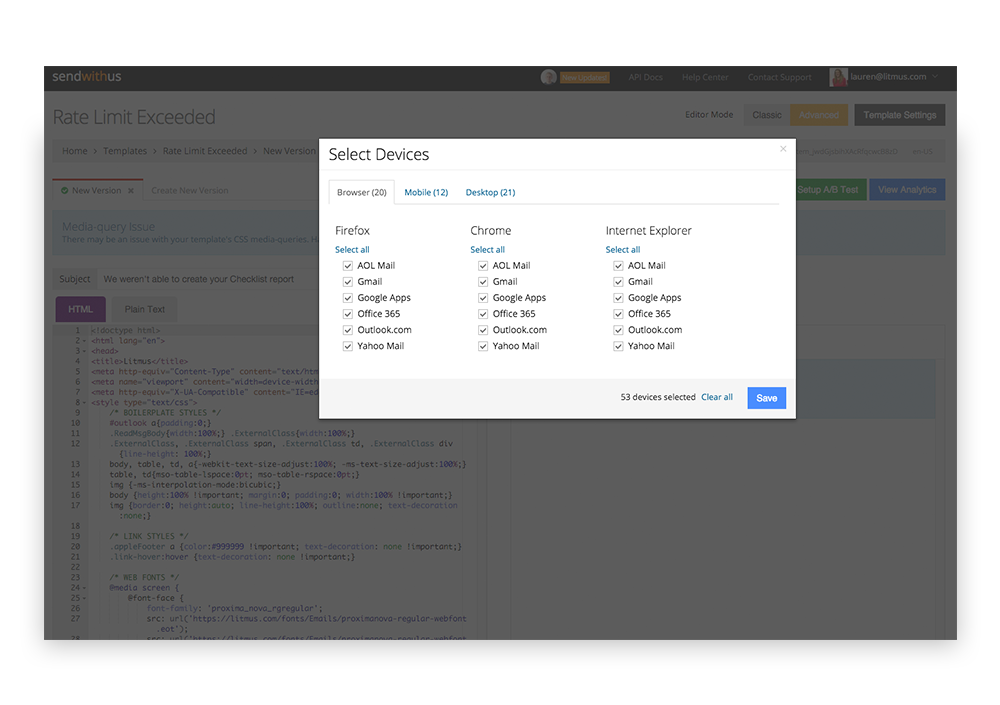Collapse the head tag fold on line 3
Screen dimensions: 1000x705
(x=85, y=351)
